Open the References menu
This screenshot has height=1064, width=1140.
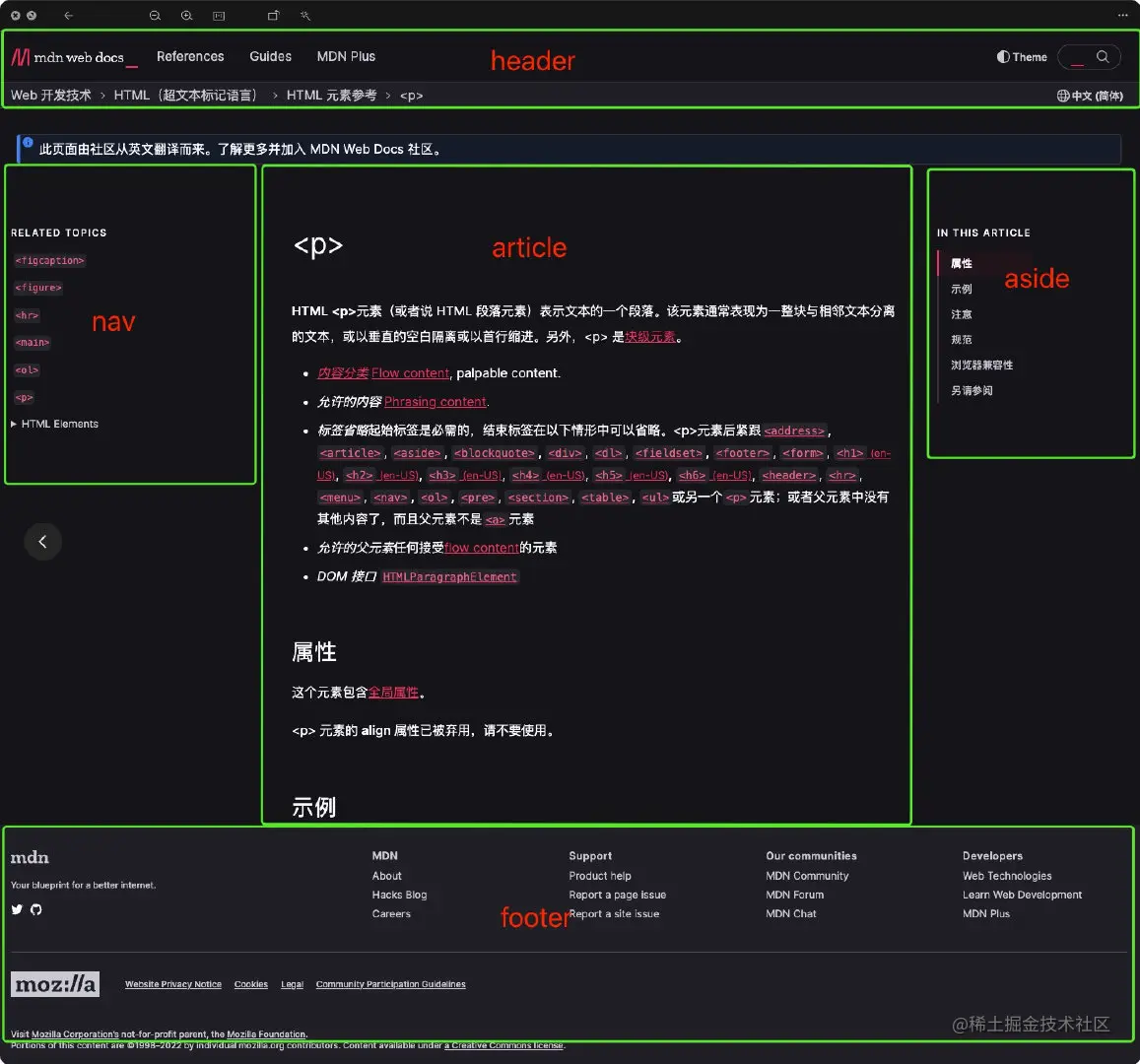(190, 57)
